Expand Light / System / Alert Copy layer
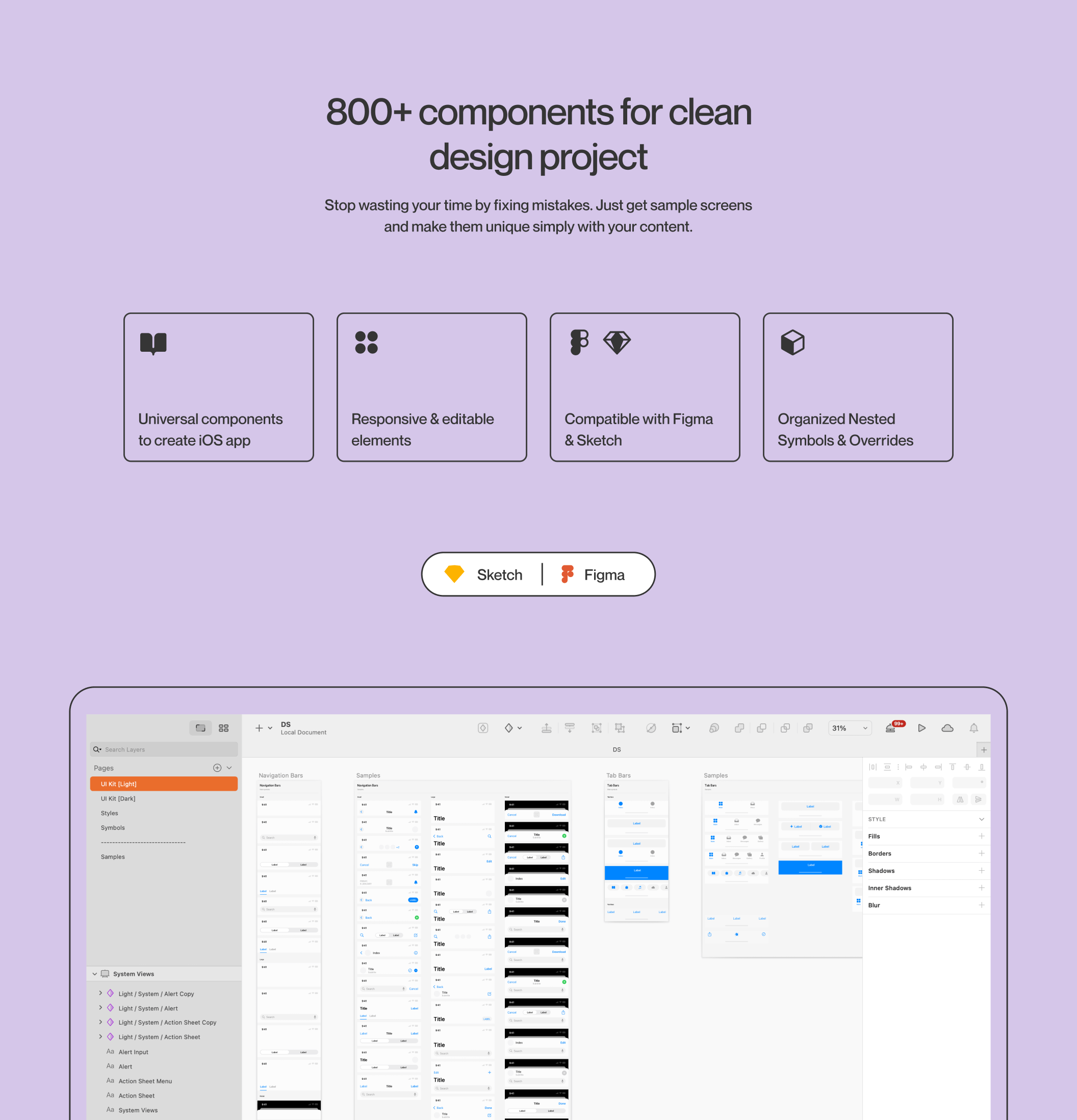Image resolution: width=1077 pixels, height=1120 pixels. pyautogui.click(x=100, y=993)
